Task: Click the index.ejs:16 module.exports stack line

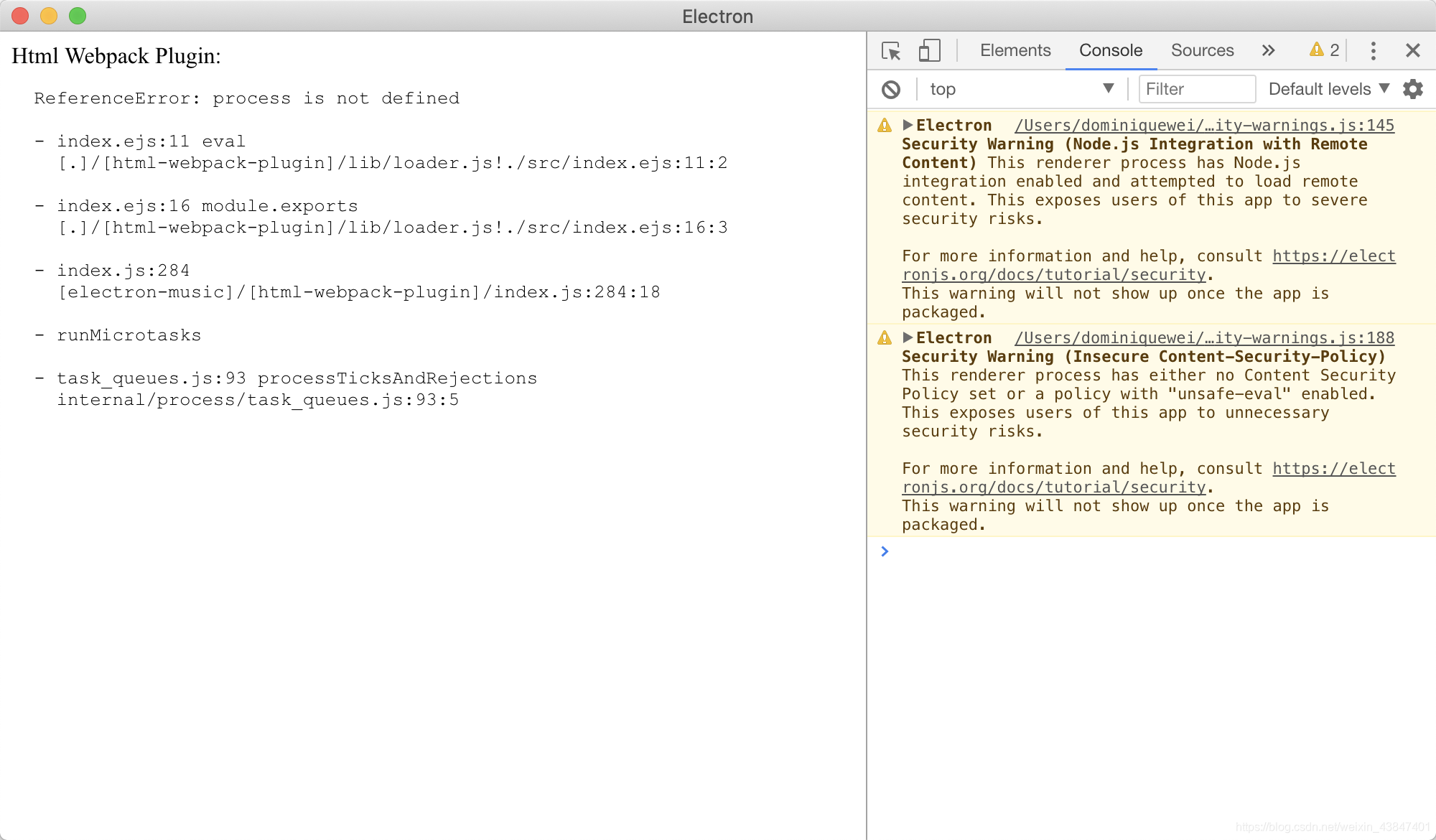Action: coord(208,206)
